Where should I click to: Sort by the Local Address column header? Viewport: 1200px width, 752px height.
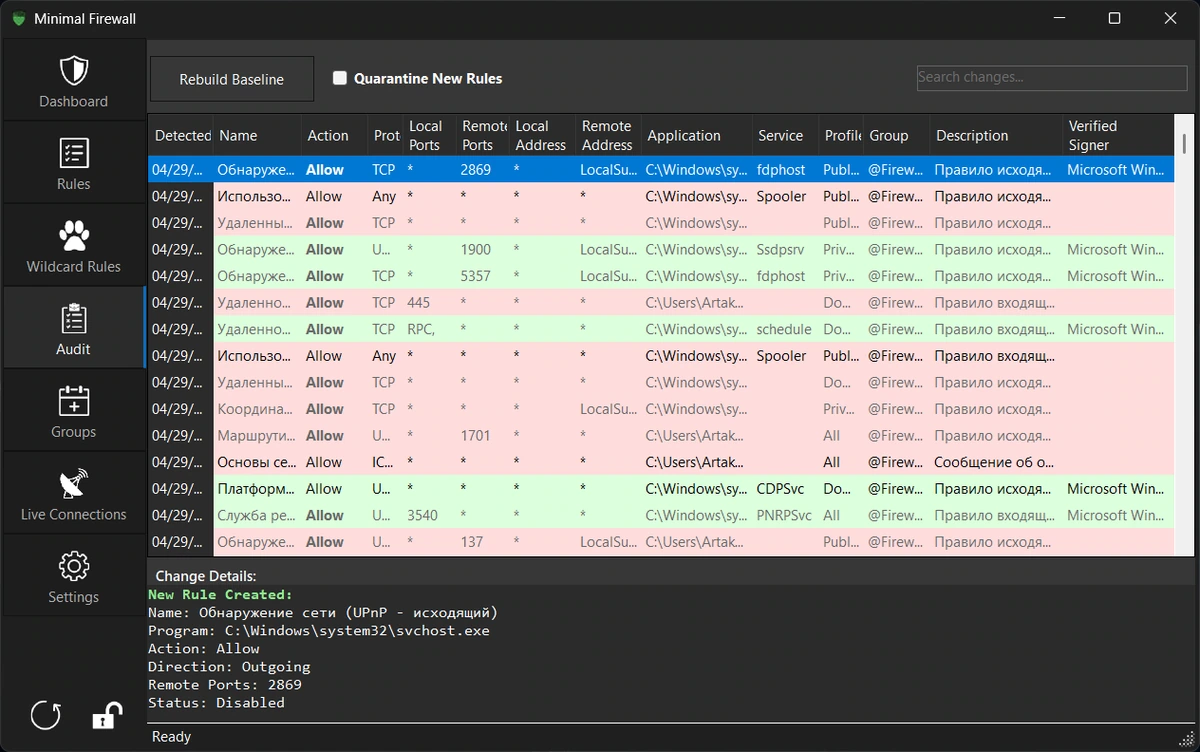point(543,135)
